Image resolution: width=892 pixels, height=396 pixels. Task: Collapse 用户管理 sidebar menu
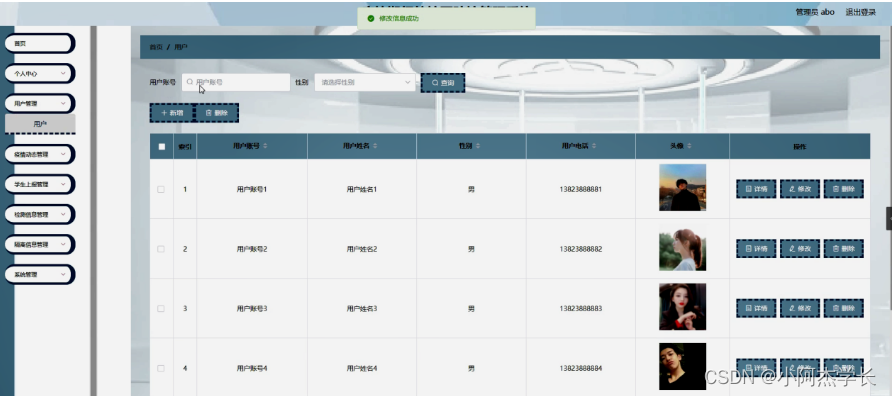(x=39, y=104)
